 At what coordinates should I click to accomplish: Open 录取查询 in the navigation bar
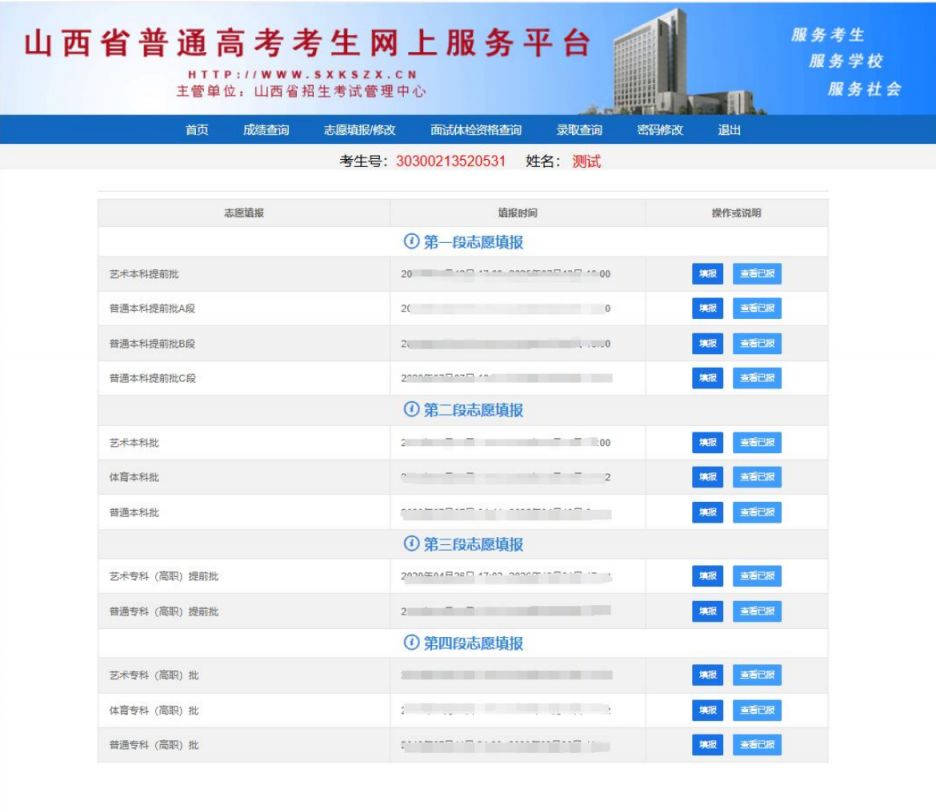tap(579, 130)
